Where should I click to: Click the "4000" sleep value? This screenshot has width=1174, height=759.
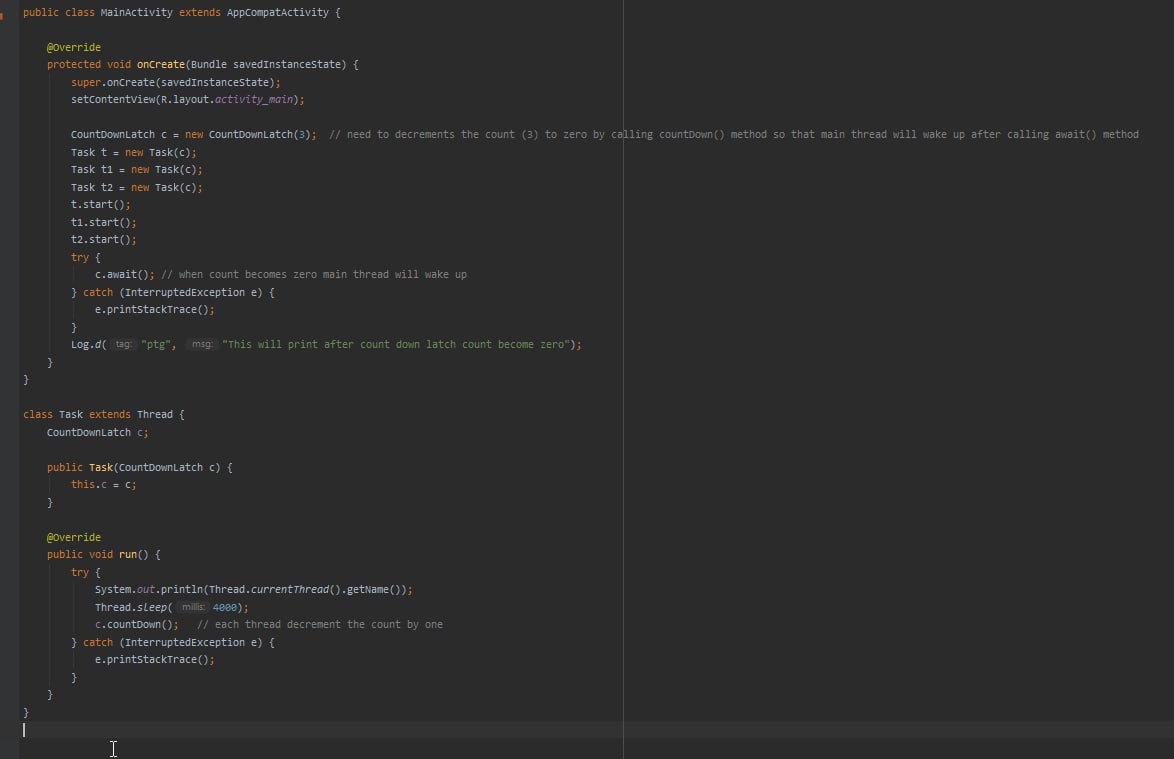tap(225, 608)
